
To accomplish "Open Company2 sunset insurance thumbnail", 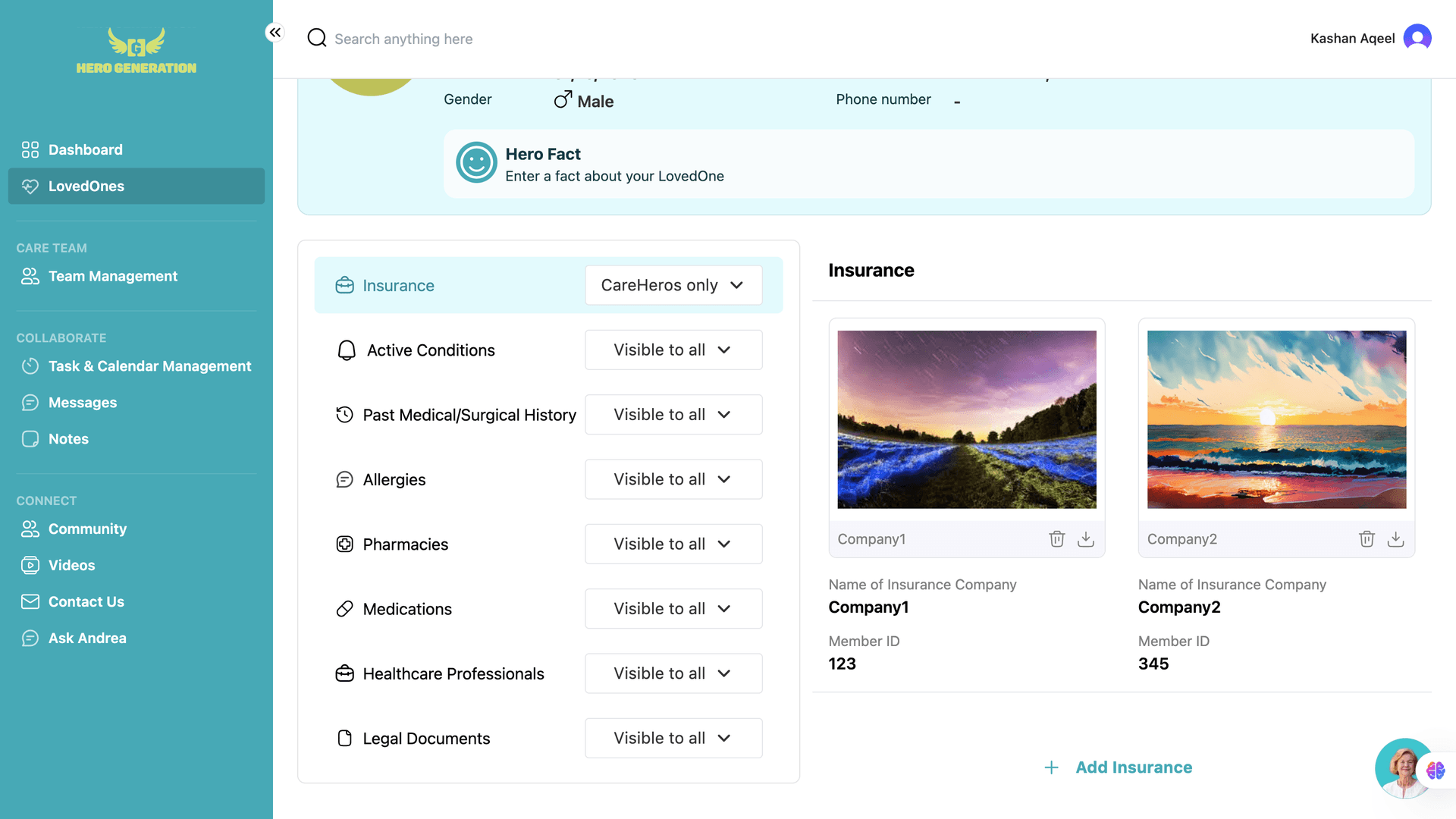I will (x=1276, y=419).
